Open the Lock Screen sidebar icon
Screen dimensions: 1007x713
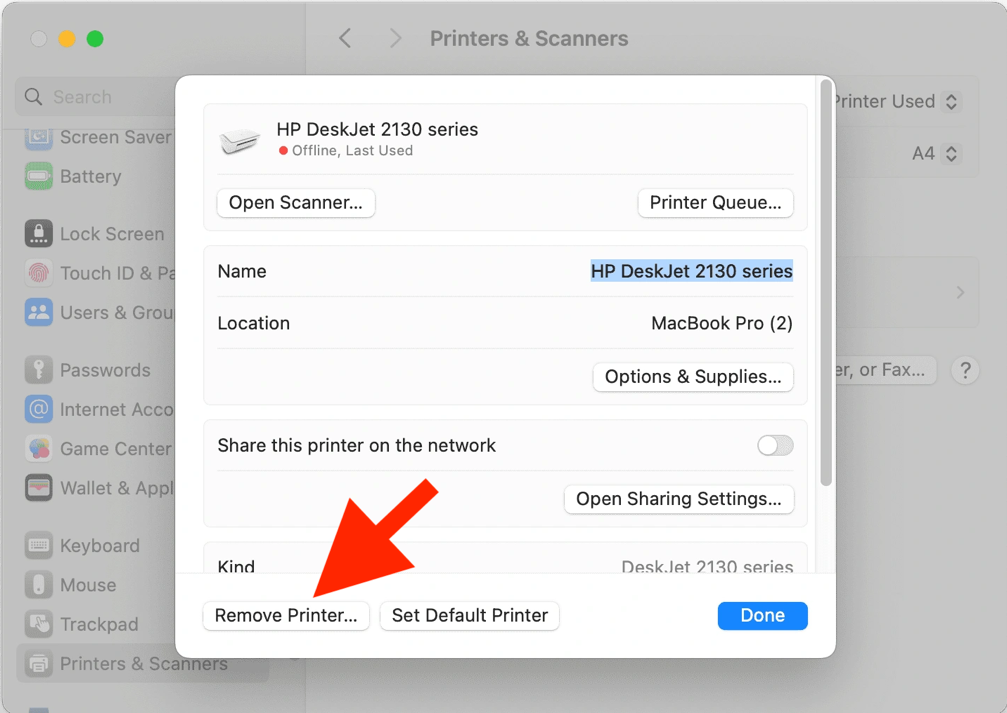click(x=39, y=234)
